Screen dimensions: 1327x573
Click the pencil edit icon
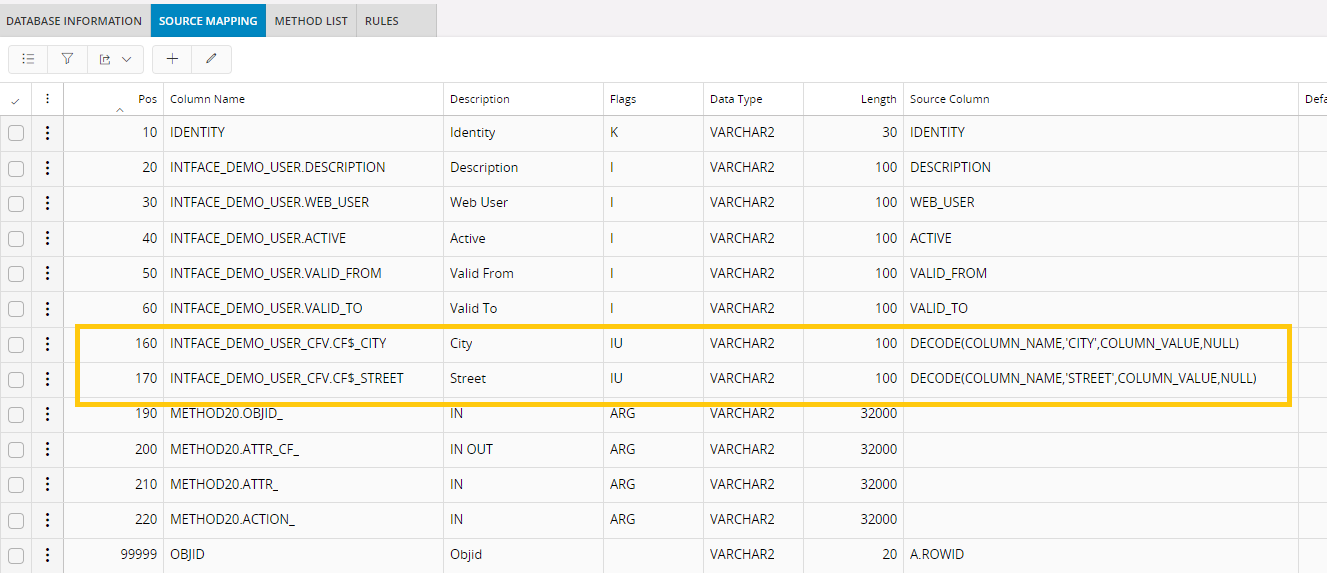point(211,59)
